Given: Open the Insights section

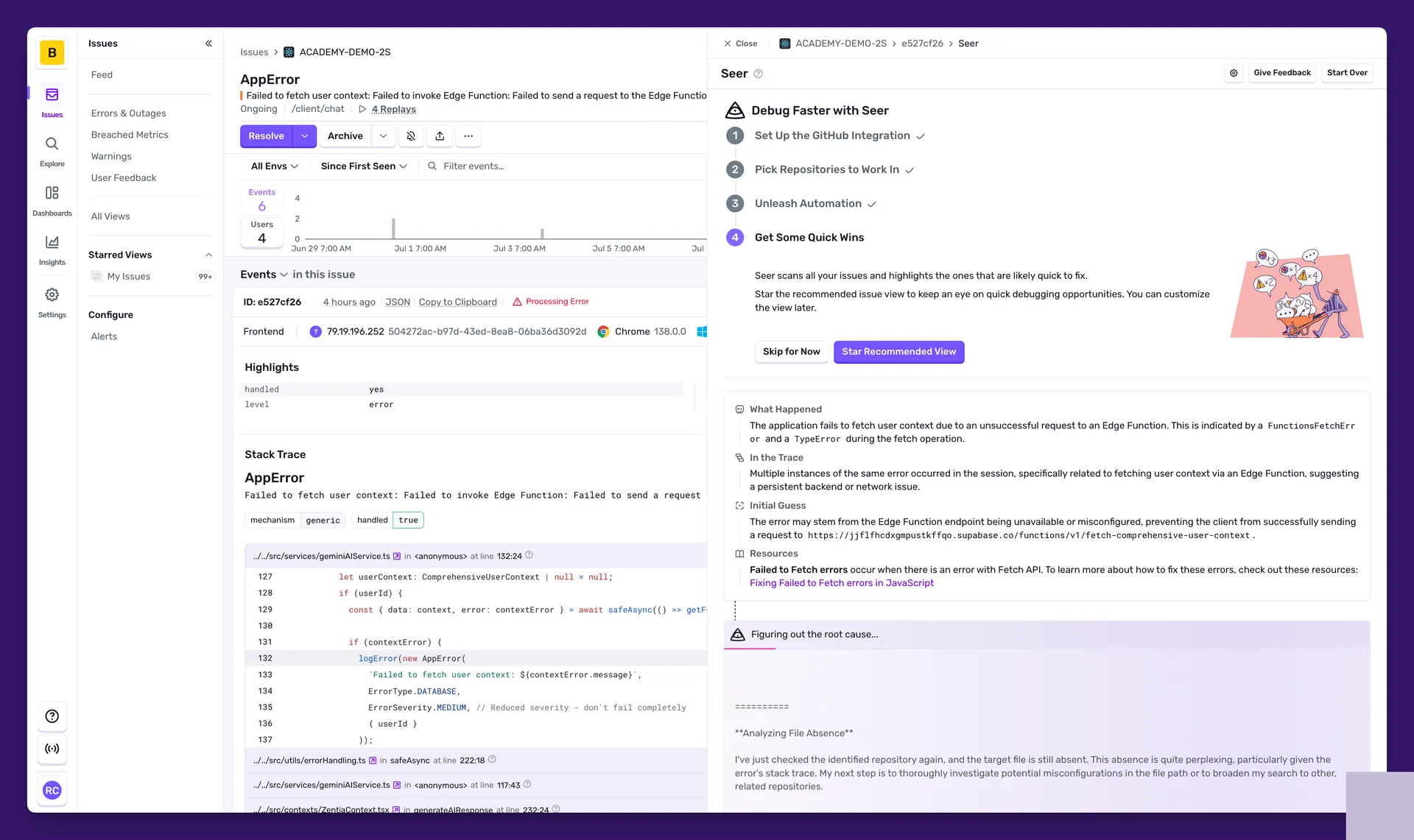Looking at the screenshot, I should click(52, 249).
